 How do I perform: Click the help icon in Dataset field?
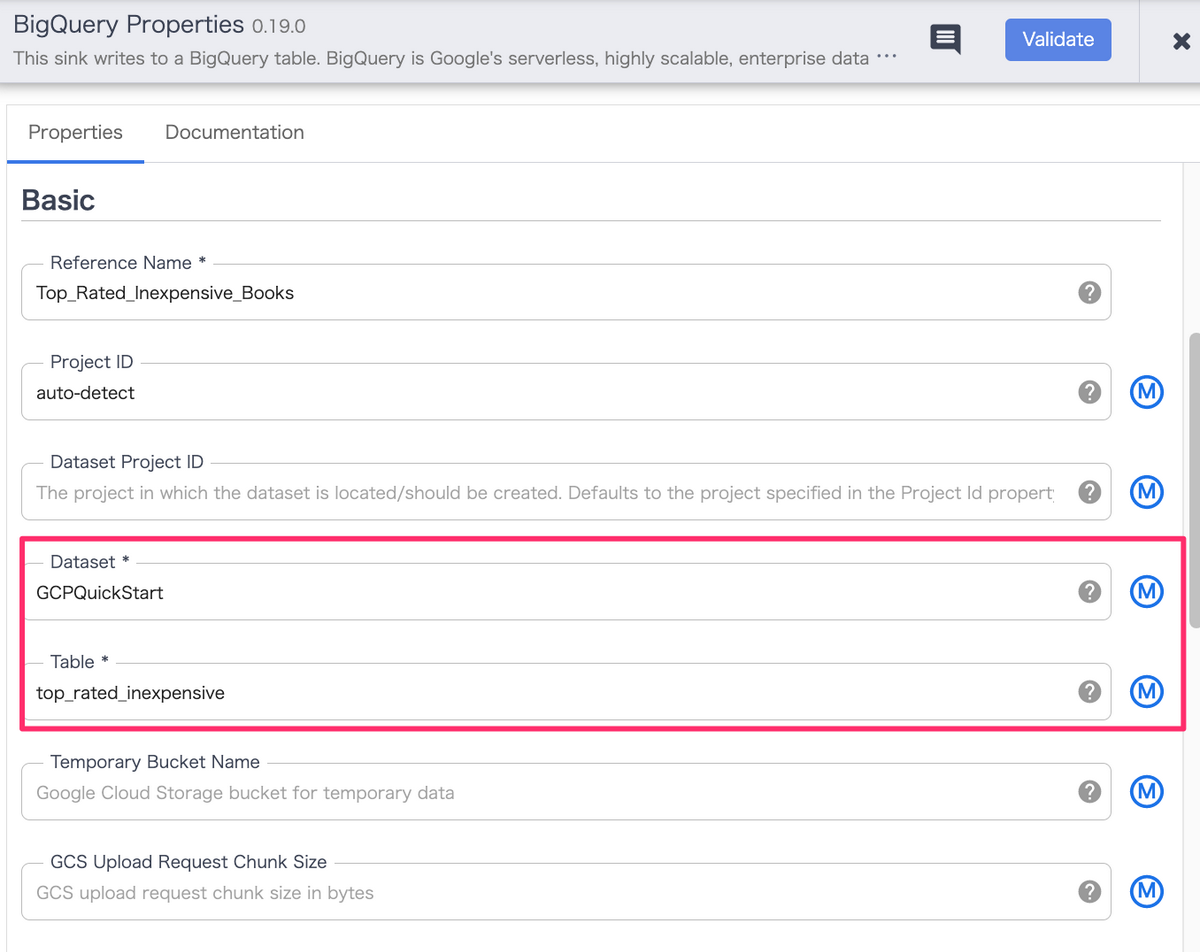[1090, 592]
